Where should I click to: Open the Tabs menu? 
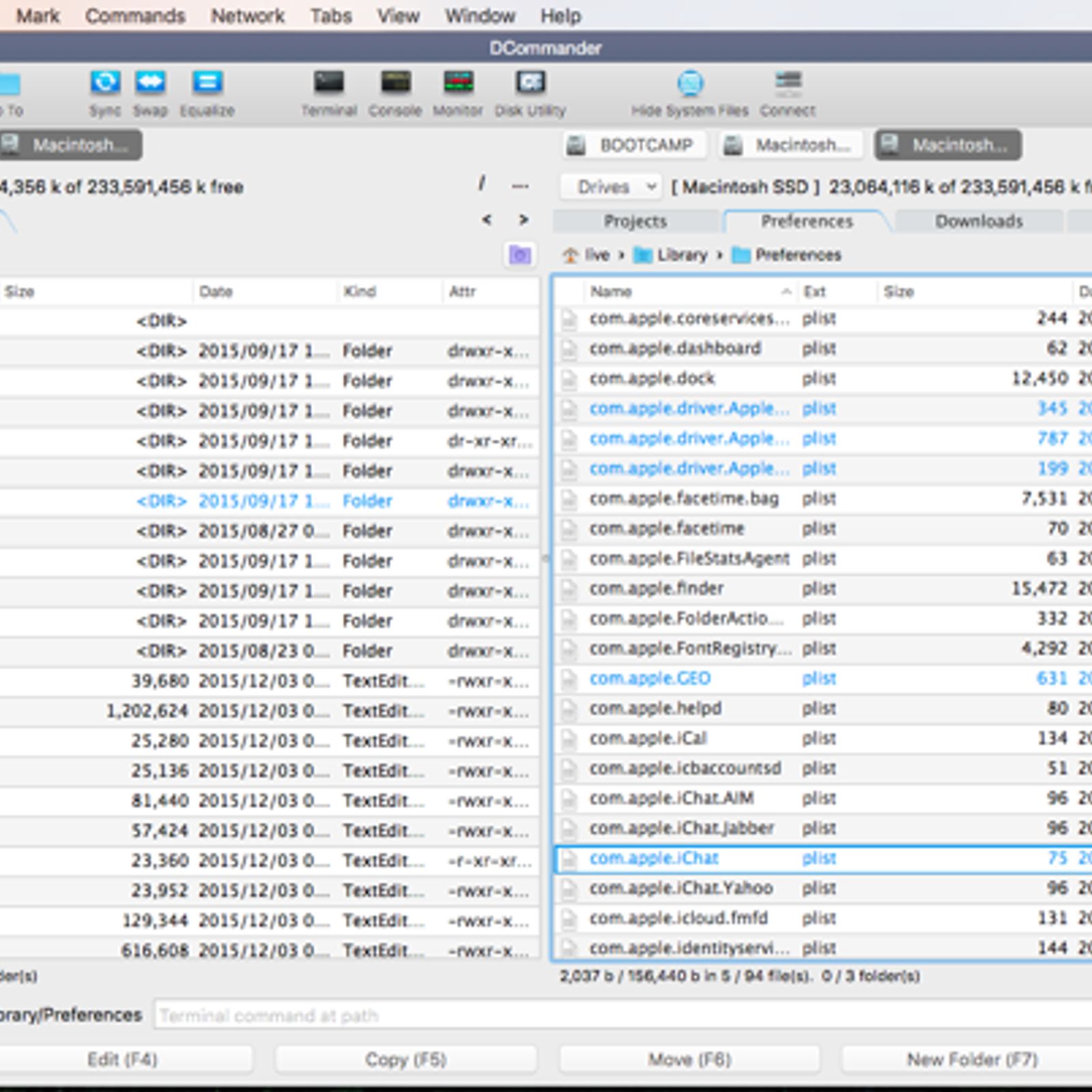331,16
